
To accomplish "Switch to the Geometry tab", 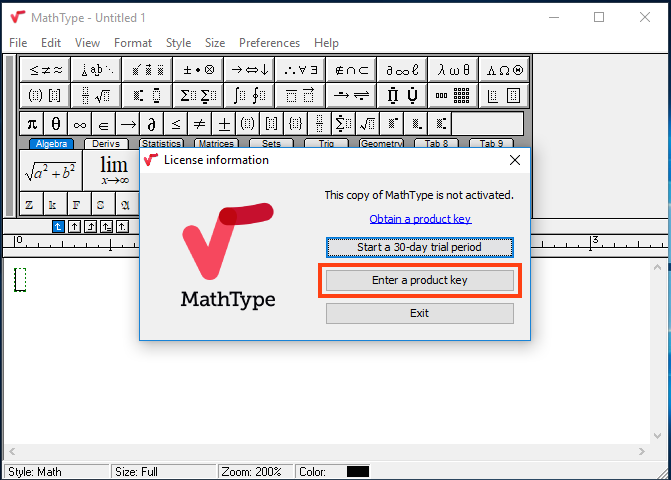I will (381, 144).
